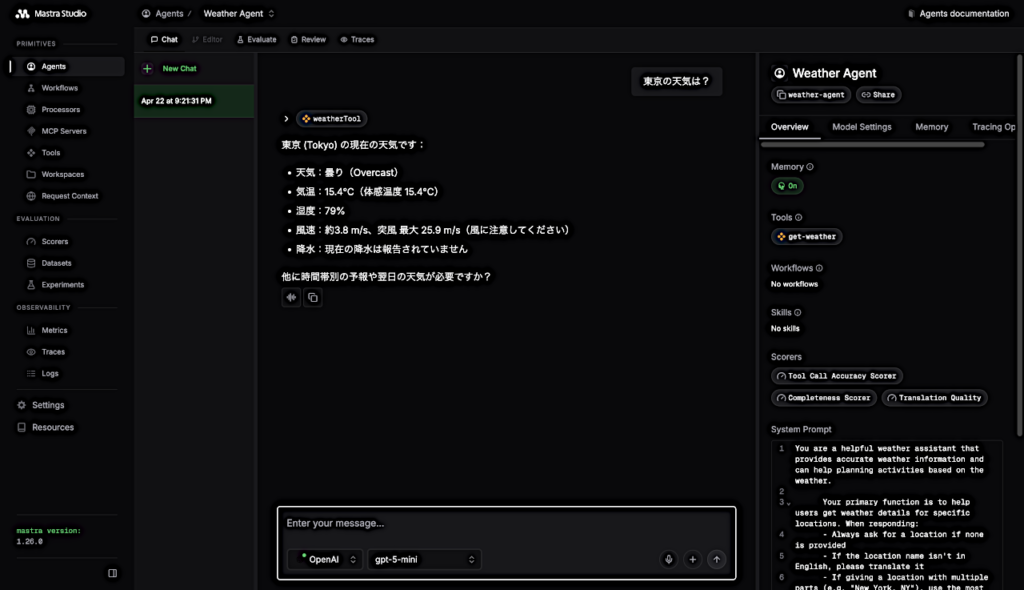Switch to the Traces tab
This screenshot has width=1024, height=590.
tap(357, 40)
